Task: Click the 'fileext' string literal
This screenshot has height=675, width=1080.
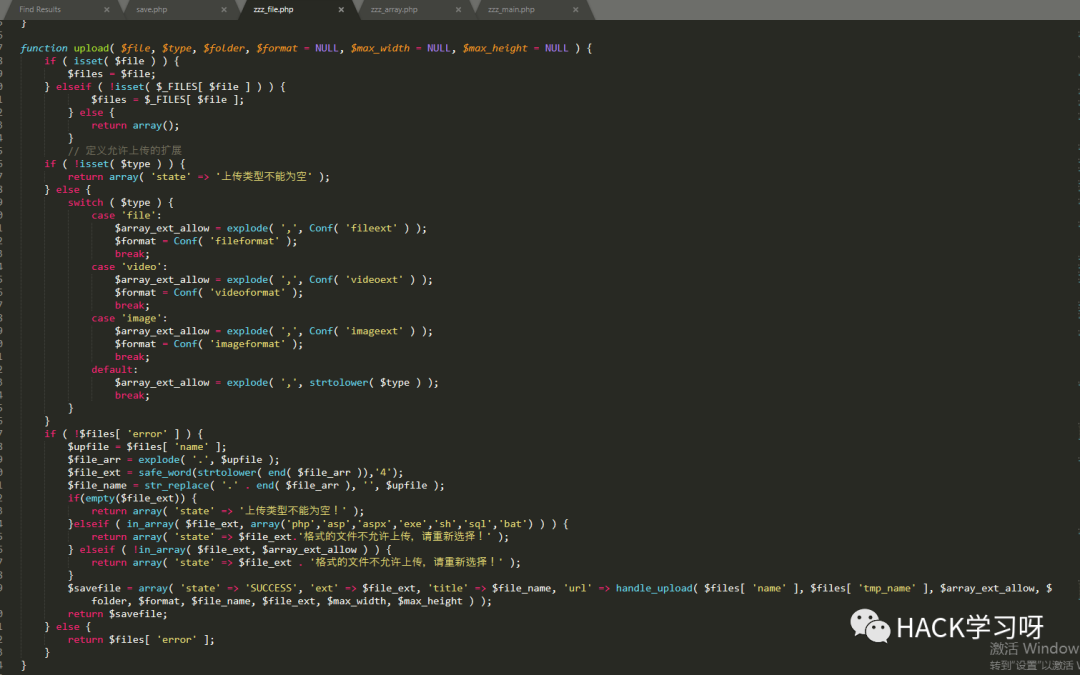Action: tap(371, 228)
